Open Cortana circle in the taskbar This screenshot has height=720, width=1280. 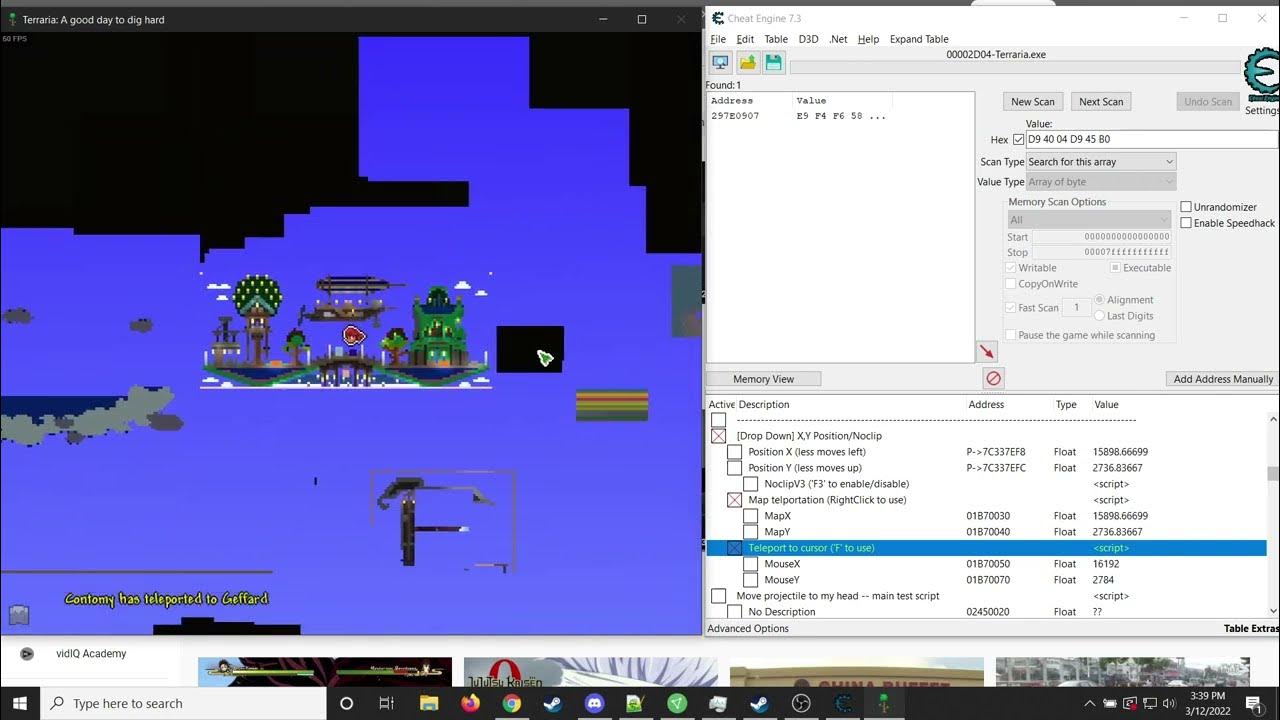(x=346, y=703)
